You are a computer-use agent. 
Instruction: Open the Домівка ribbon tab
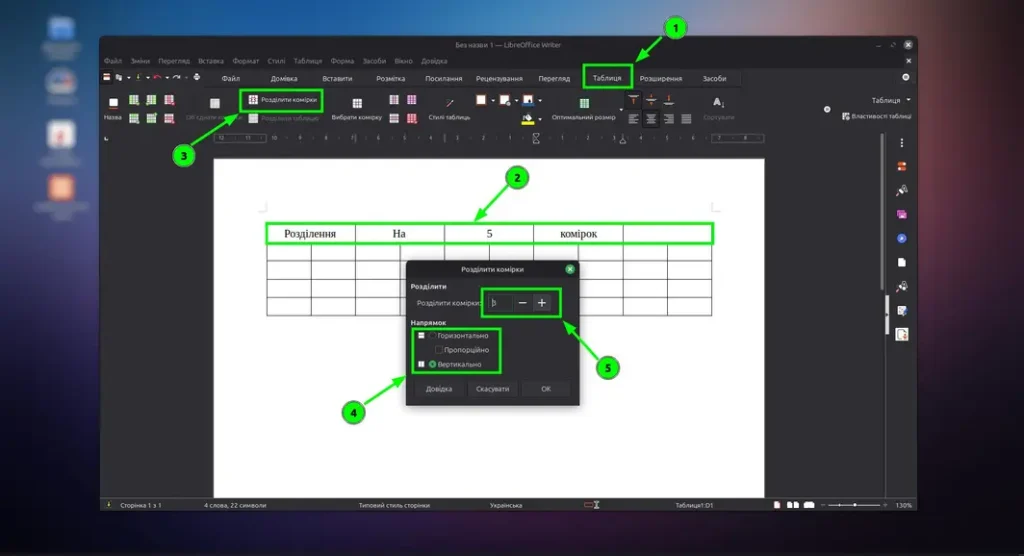pos(284,78)
